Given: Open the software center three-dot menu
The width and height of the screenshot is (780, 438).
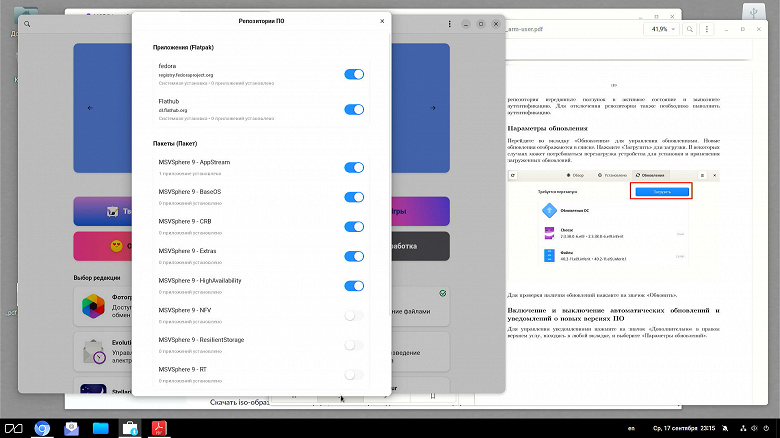Looking at the screenshot, I should point(449,24).
